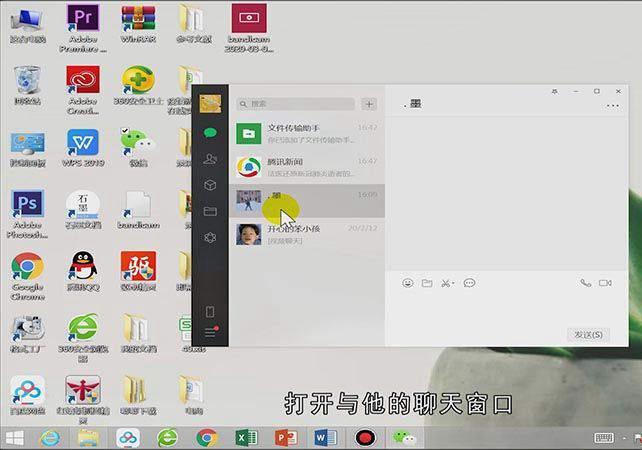The height and width of the screenshot is (450, 642).
Task: Click the scissors screenshot tool
Action: point(445,283)
